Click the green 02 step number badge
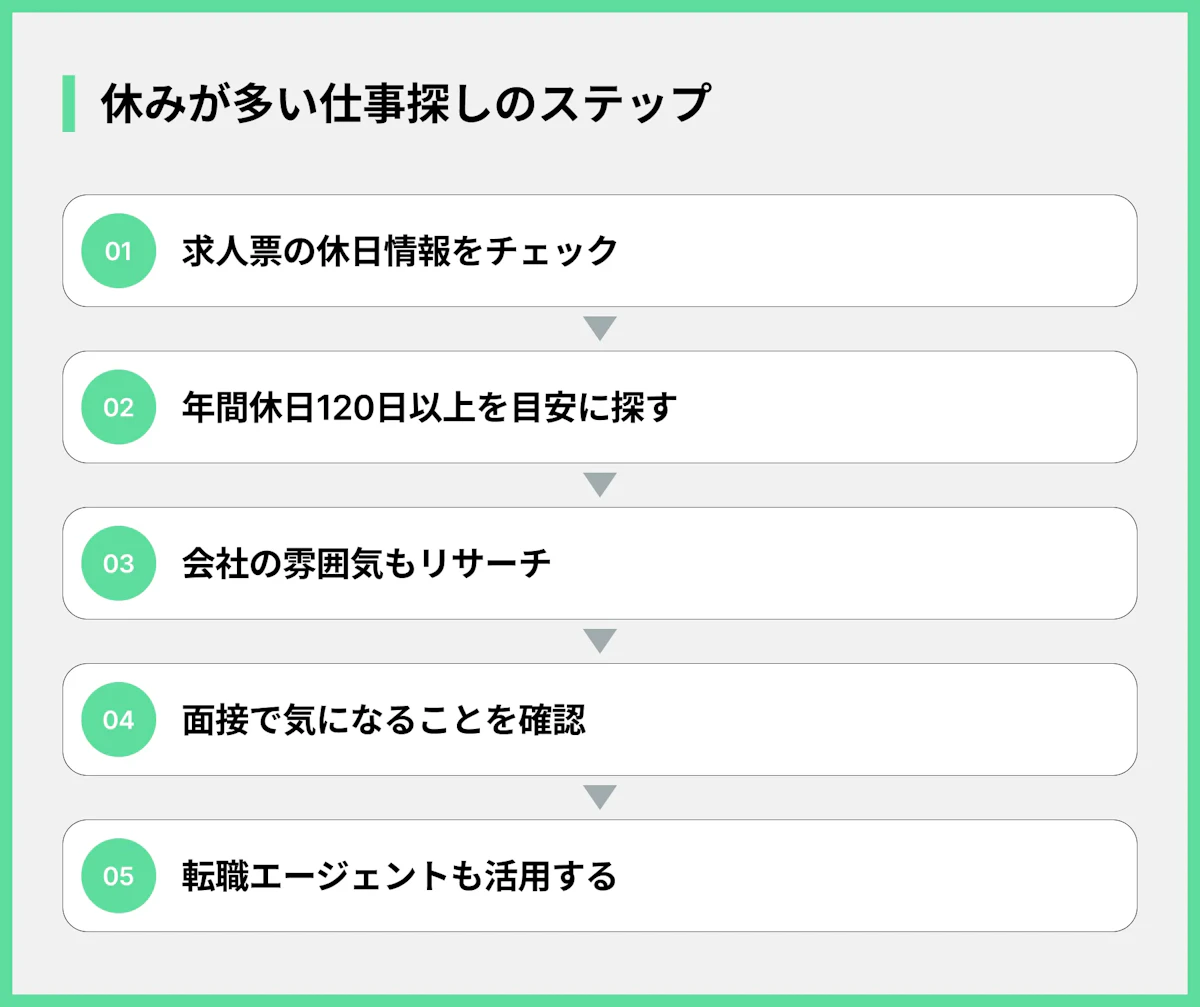Screen dimensions: 1200x1007 118,407
